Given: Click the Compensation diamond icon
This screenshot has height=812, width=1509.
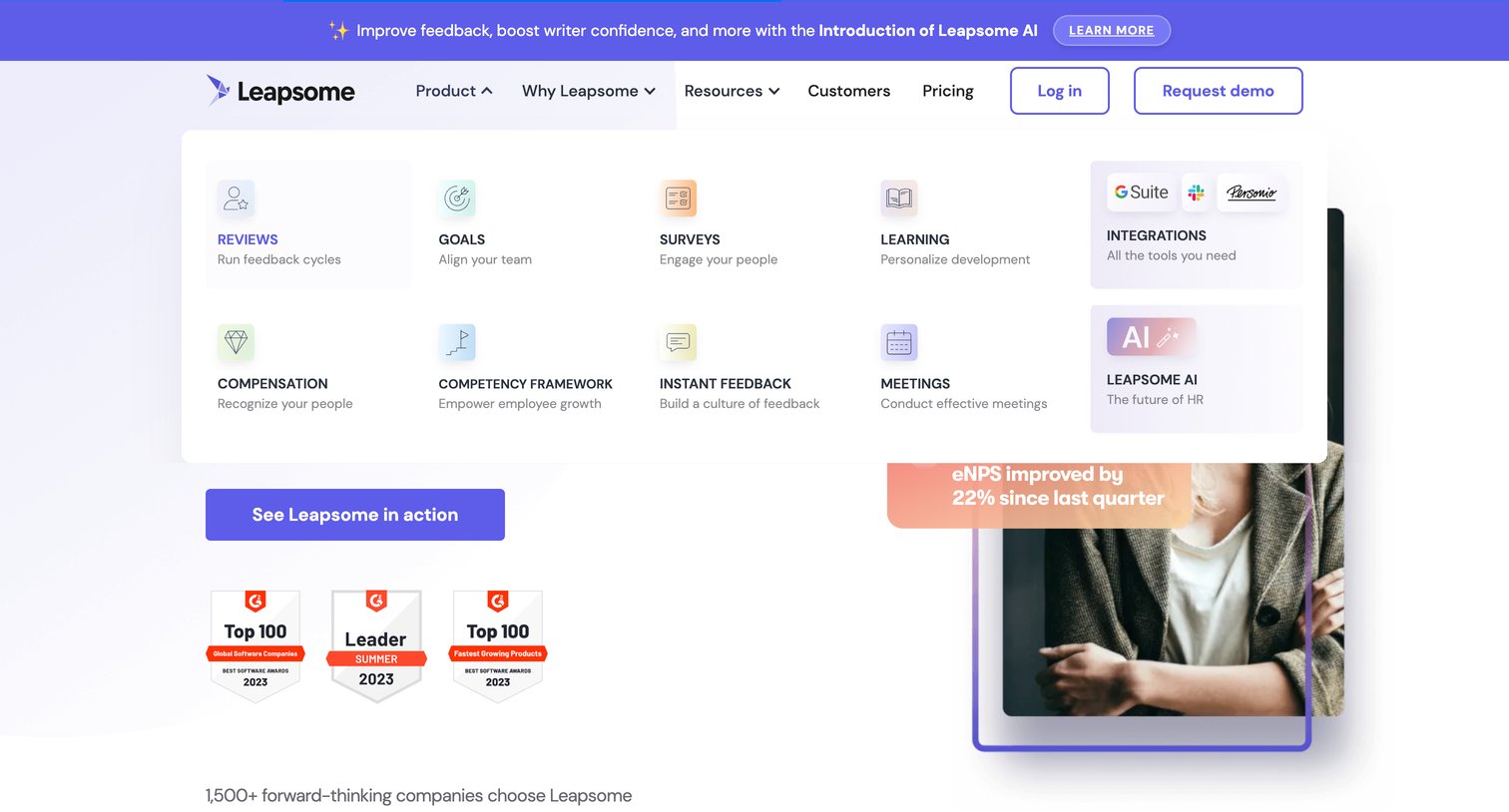Looking at the screenshot, I should (236, 342).
